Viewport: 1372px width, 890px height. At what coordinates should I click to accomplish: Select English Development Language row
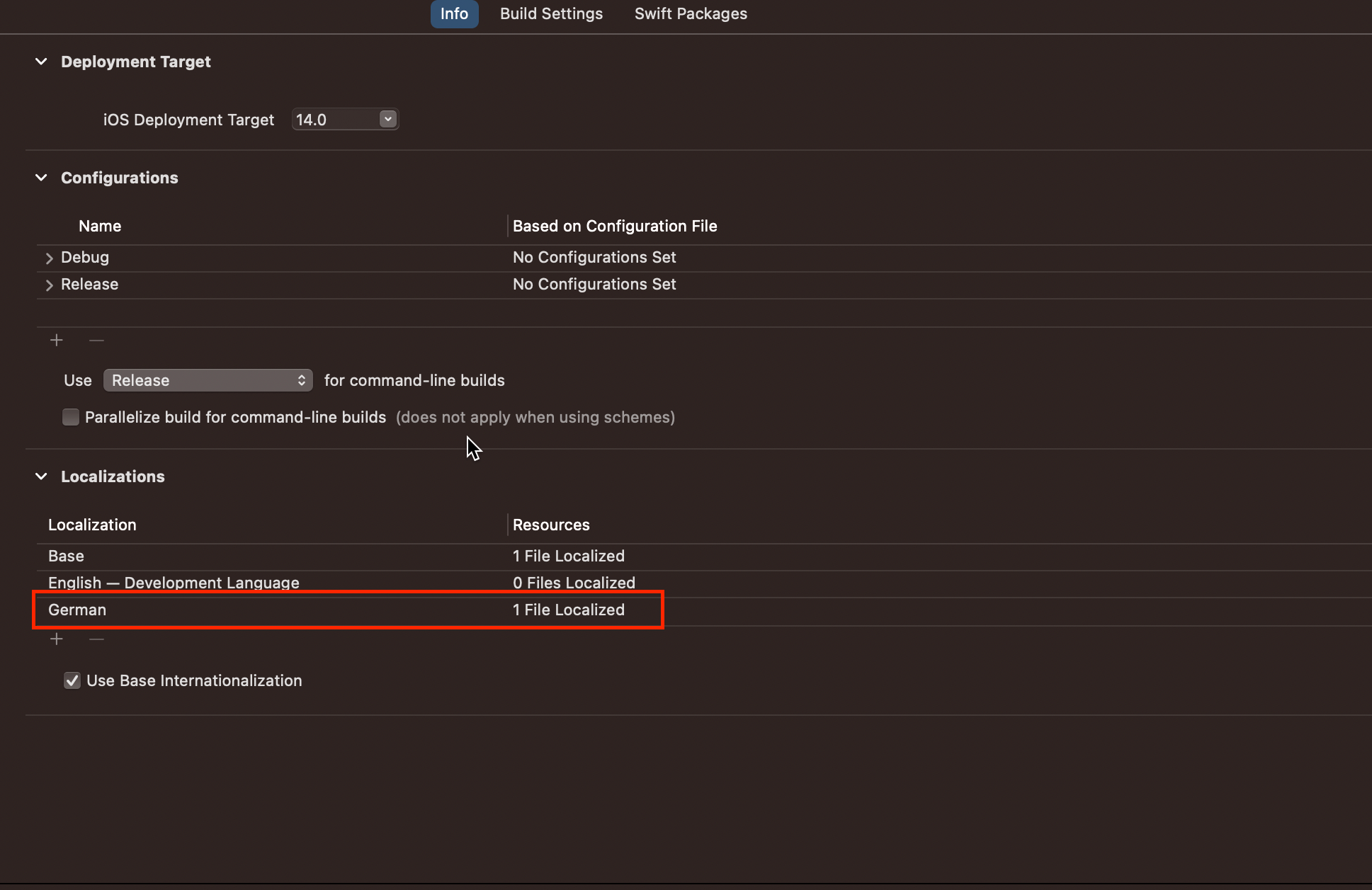tap(174, 583)
